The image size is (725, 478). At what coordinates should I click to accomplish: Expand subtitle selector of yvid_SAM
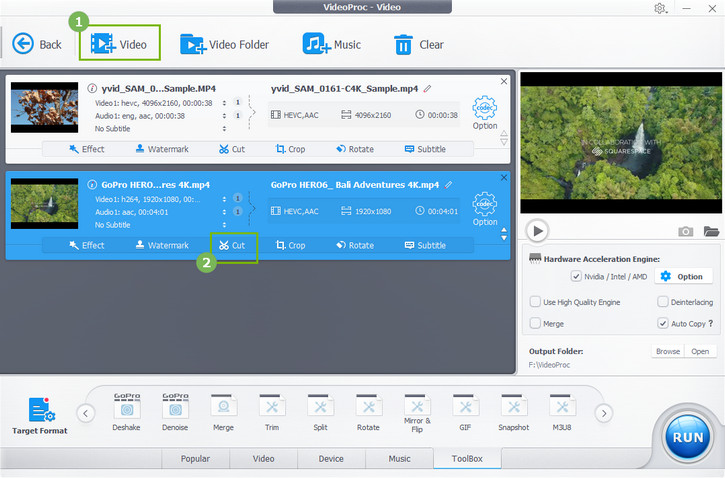coord(224,129)
